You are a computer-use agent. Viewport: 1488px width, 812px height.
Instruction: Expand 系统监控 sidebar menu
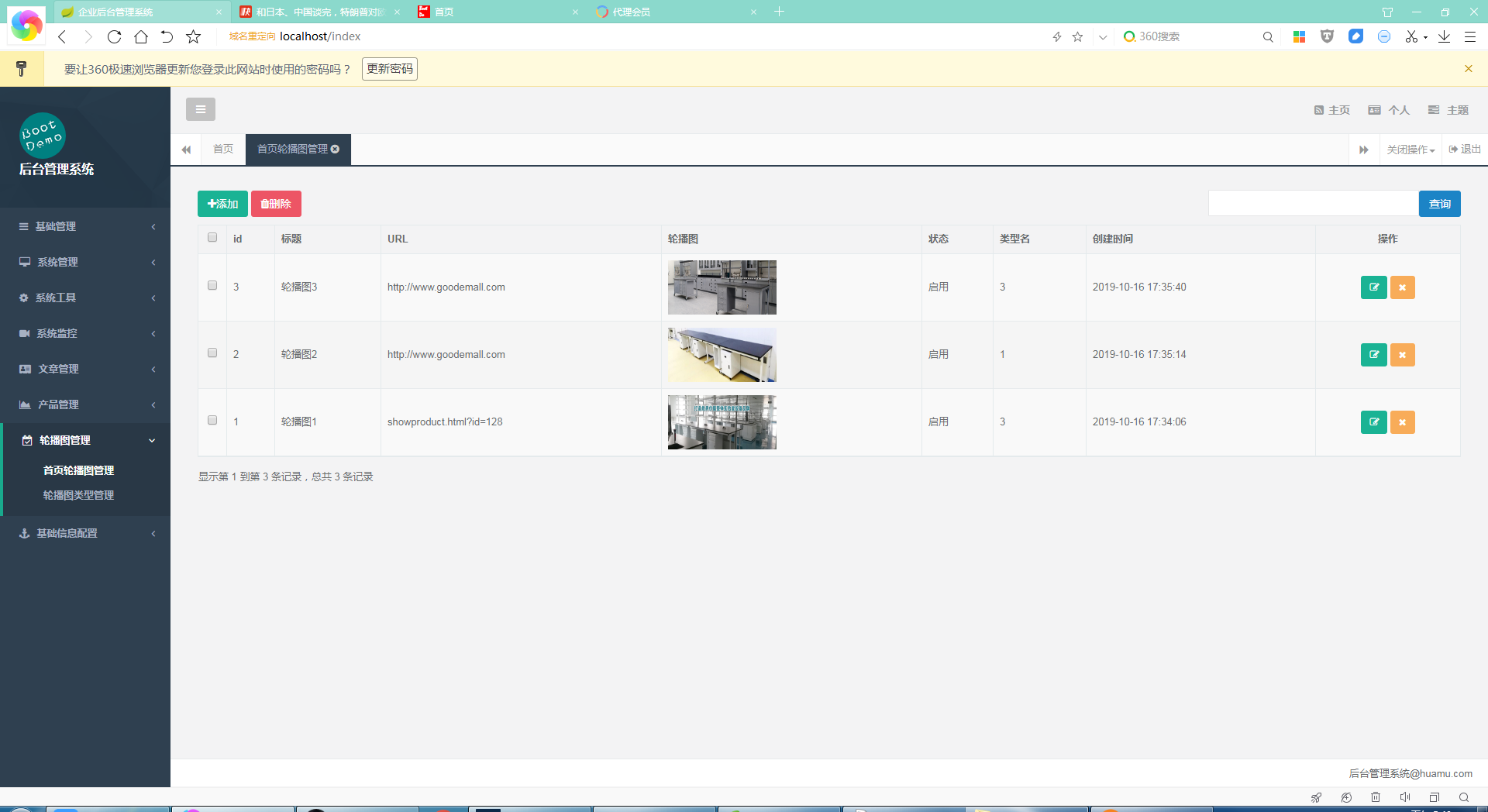coord(85,333)
